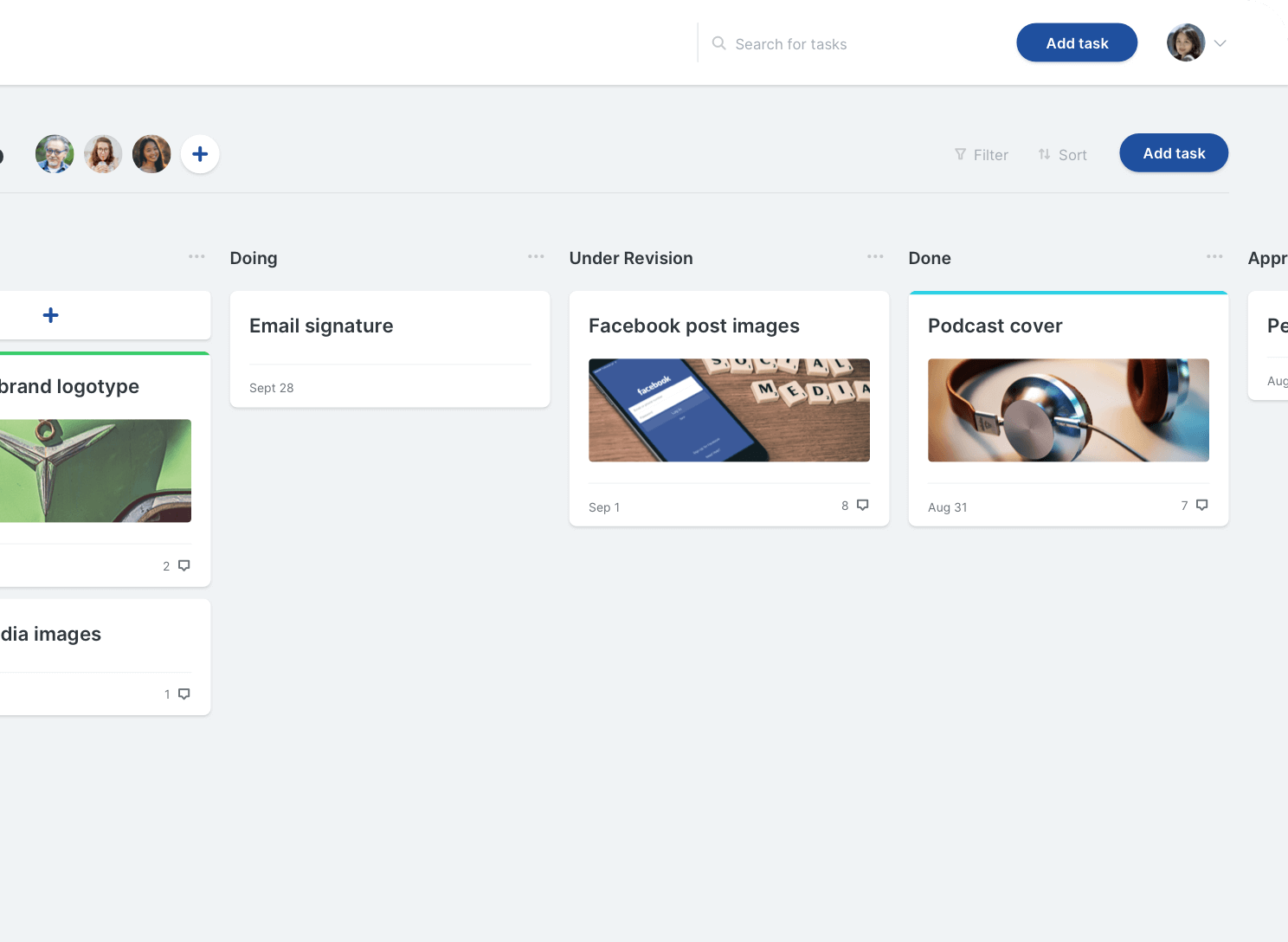Screen dimensions: 1288x942
Task: Click the add member plus icon
Action: (200, 154)
